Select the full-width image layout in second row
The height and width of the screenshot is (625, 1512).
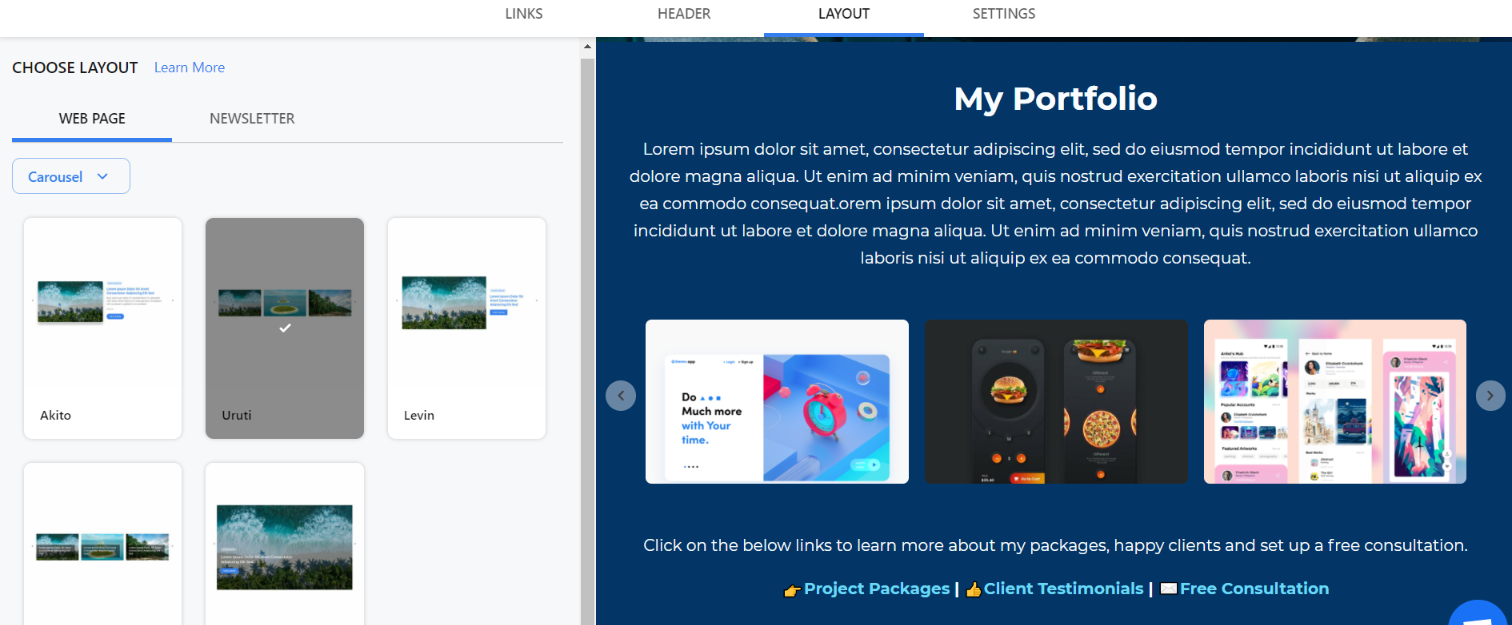pyautogui.click(x=285, y=544)
